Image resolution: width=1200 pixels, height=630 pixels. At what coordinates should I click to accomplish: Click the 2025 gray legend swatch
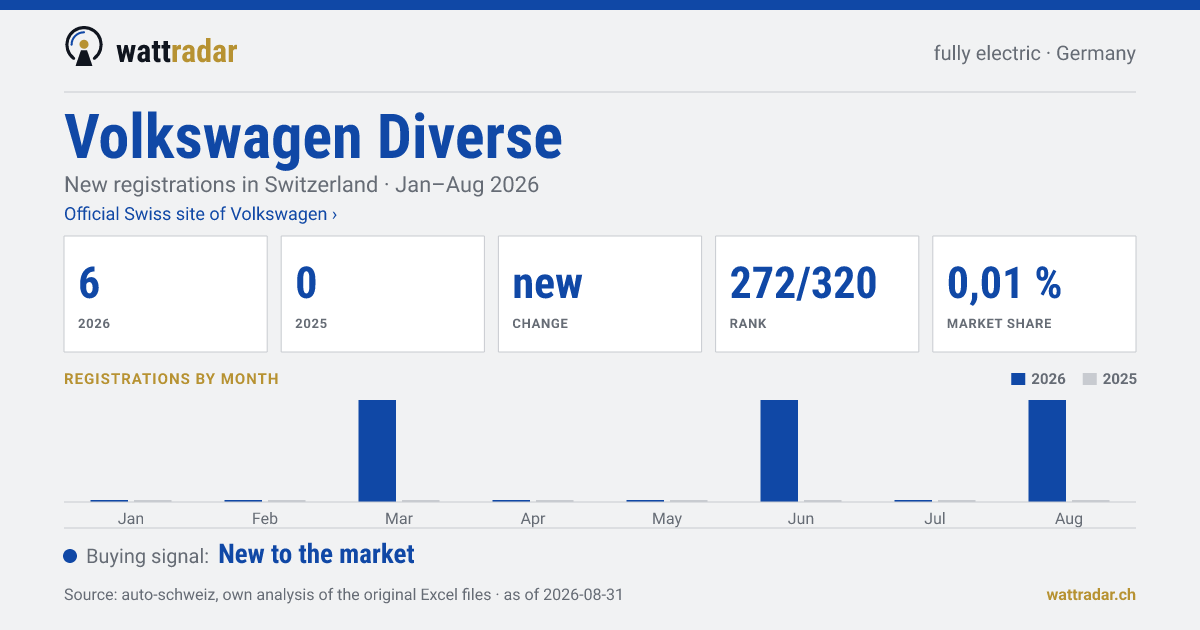tap(1090, 379)
